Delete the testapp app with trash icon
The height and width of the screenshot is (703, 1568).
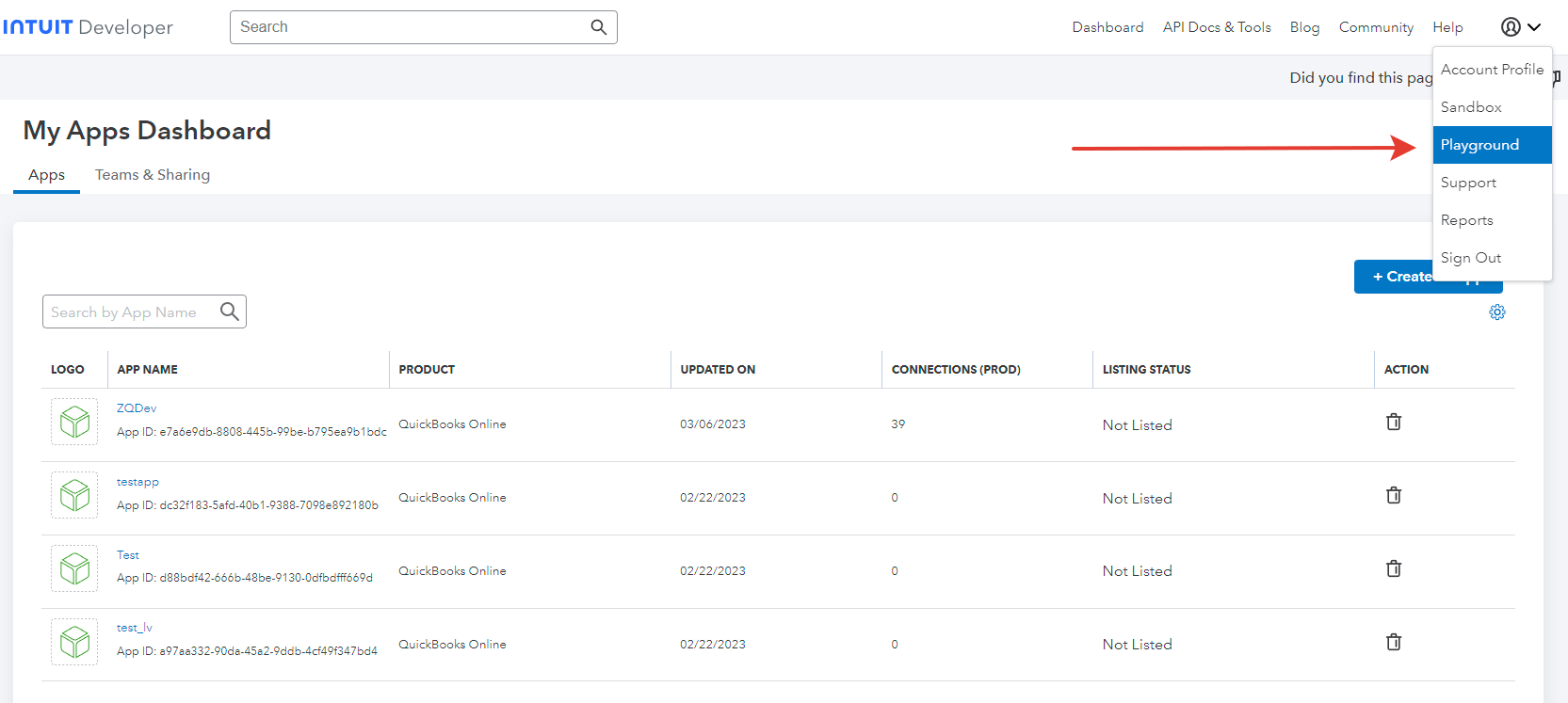point(1394,495)
